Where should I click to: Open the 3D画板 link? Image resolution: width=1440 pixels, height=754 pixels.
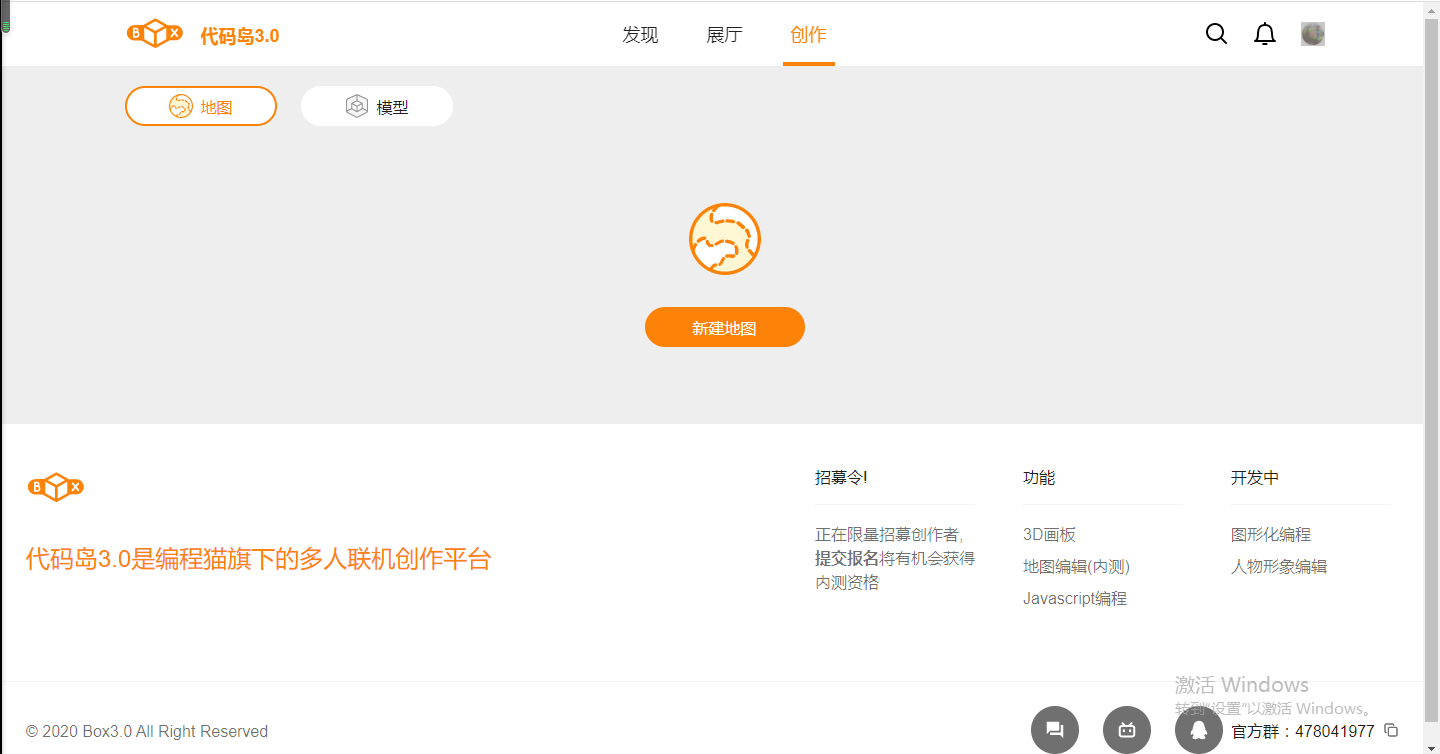point(1049,535)
